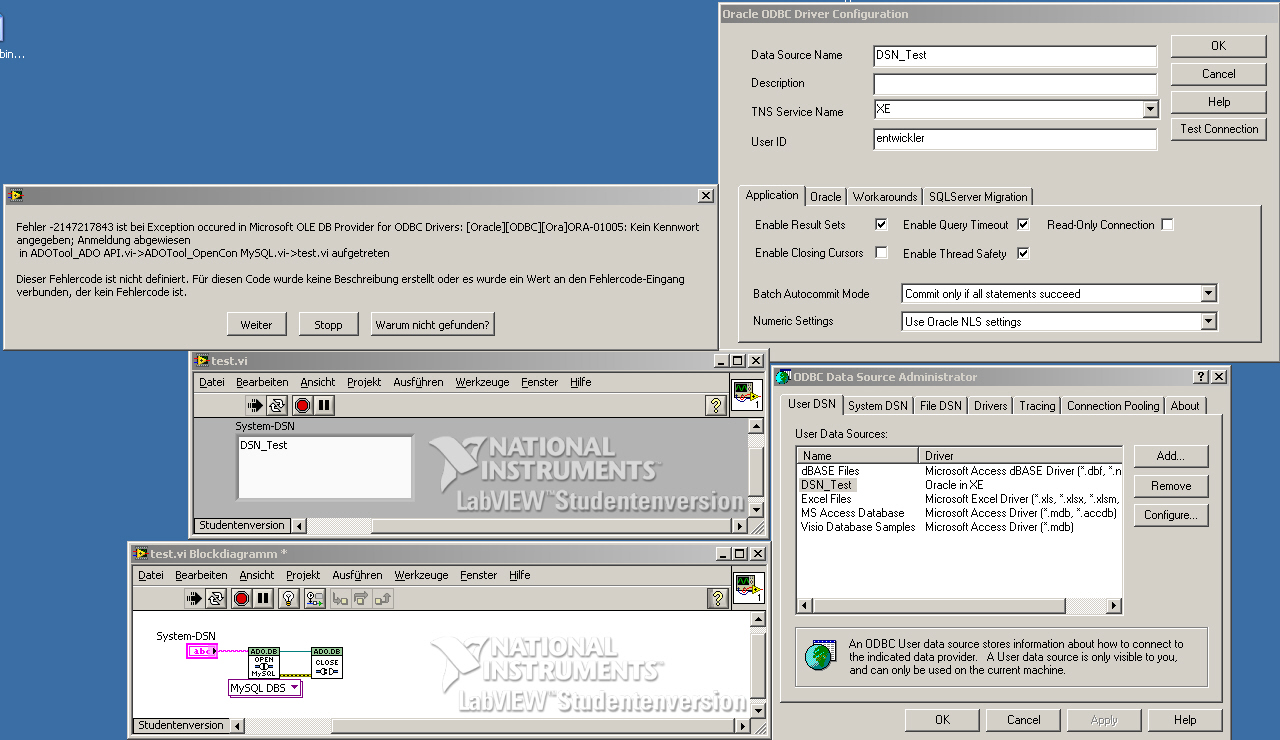Enable Closing Cursors checkbox
The image size is (1280, 740).
(x=881, y=253)
